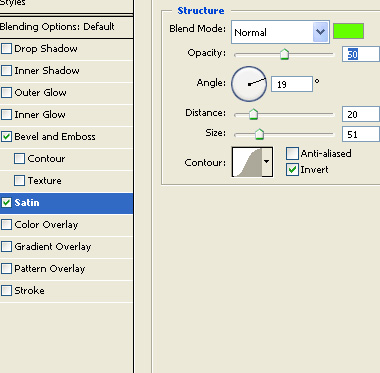Screen dimensions: 380x373
Task: Click the Styles header row
Action: [x=66, y=6]
